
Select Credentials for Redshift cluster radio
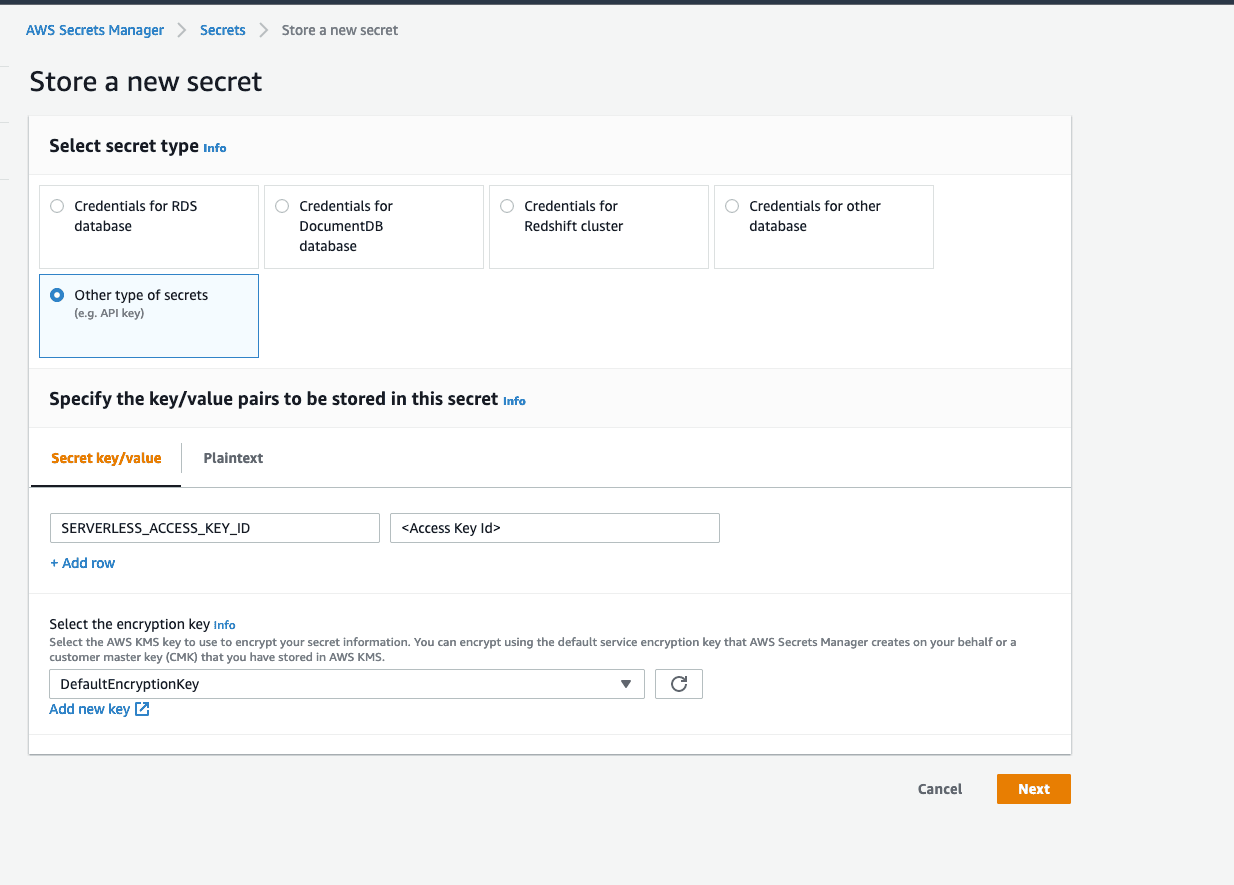click(507, 206)
